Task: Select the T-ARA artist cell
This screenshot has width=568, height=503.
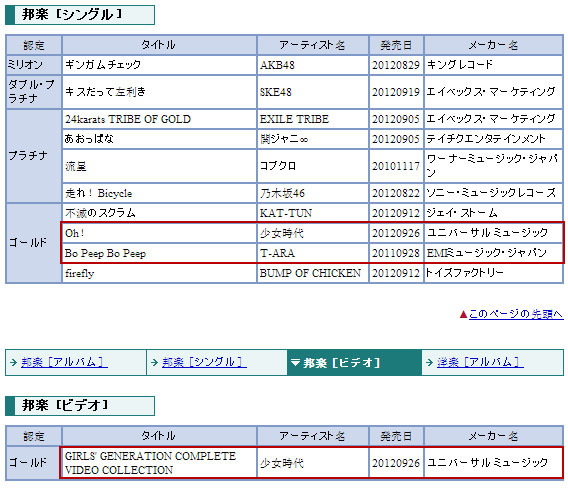Action: coord(313,253)
